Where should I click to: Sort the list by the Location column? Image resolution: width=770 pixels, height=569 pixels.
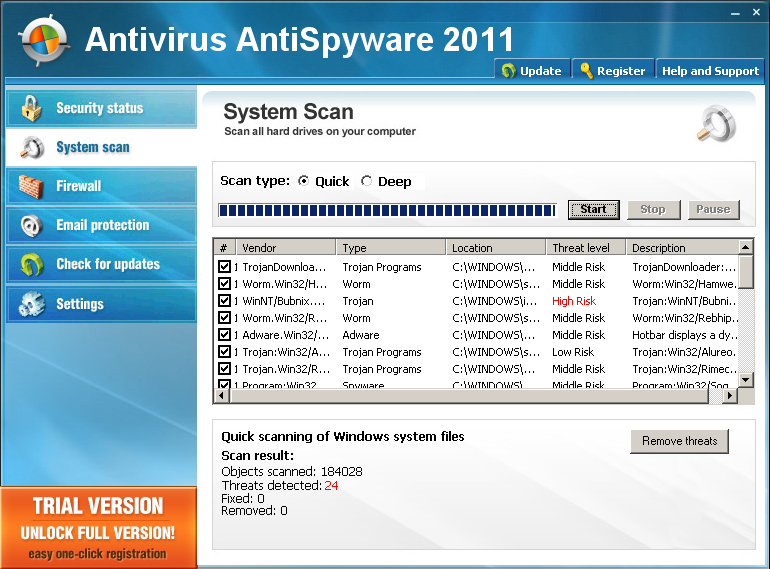(x=496, y=248)
